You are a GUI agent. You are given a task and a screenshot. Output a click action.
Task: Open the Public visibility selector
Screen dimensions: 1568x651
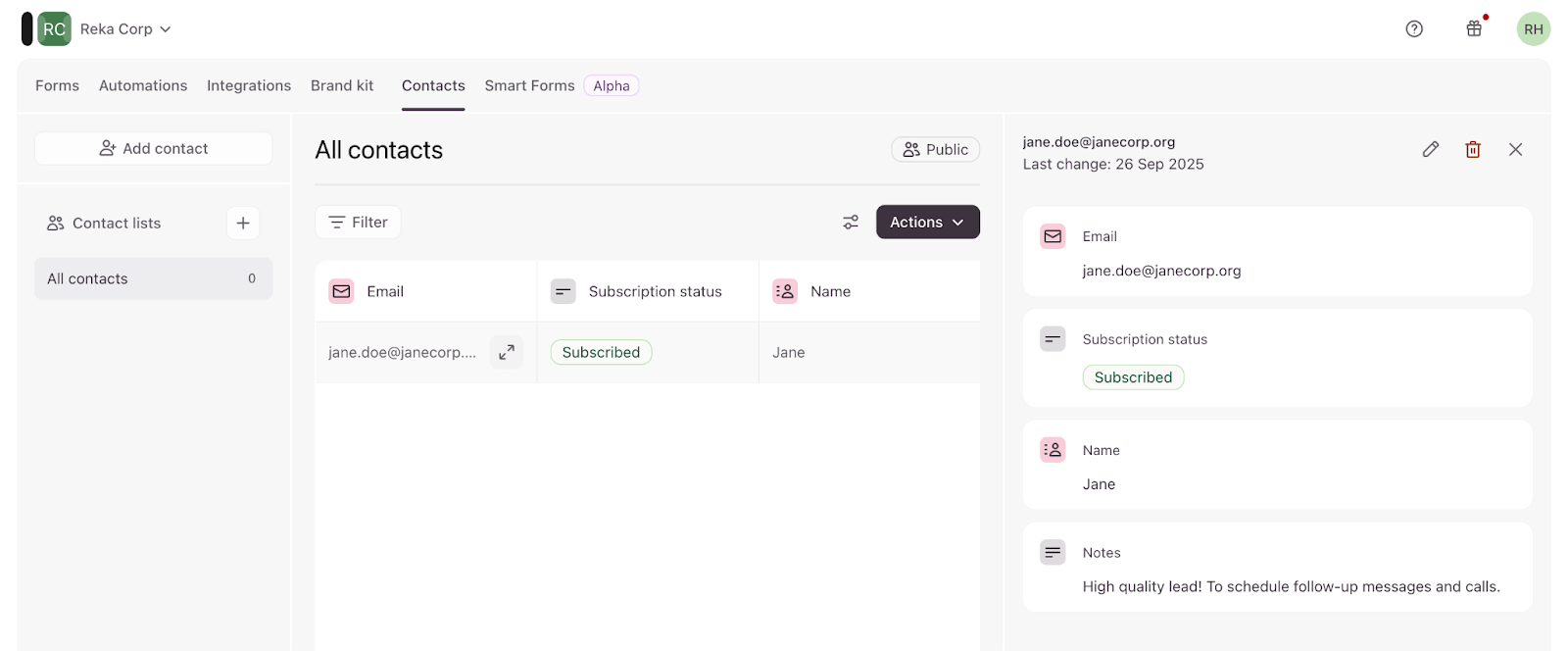pyautogui.click(x=935, y=150)
